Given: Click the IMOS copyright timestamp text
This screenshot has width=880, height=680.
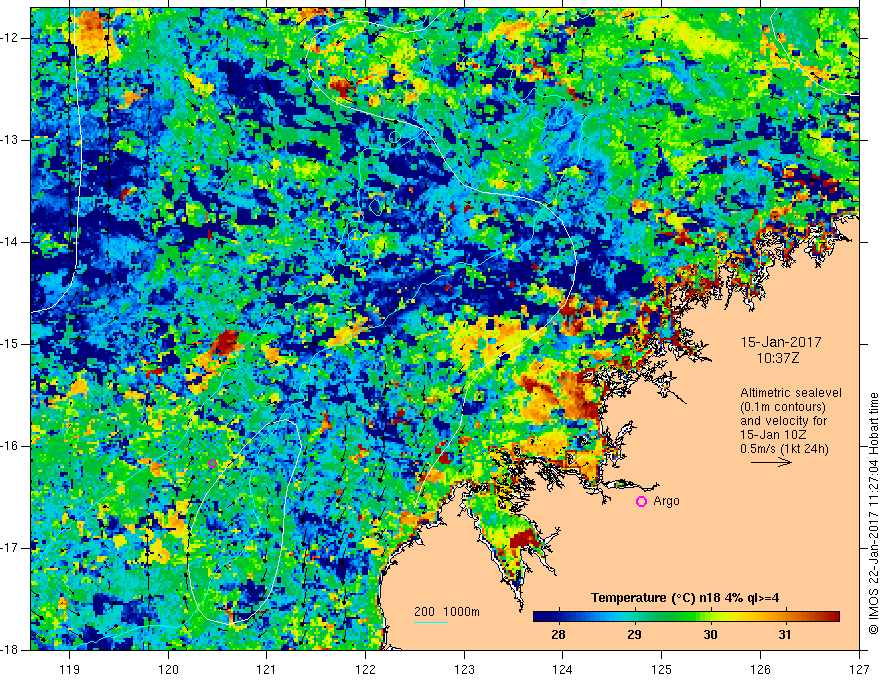Looking at the screenshot, I should point(873,513).
